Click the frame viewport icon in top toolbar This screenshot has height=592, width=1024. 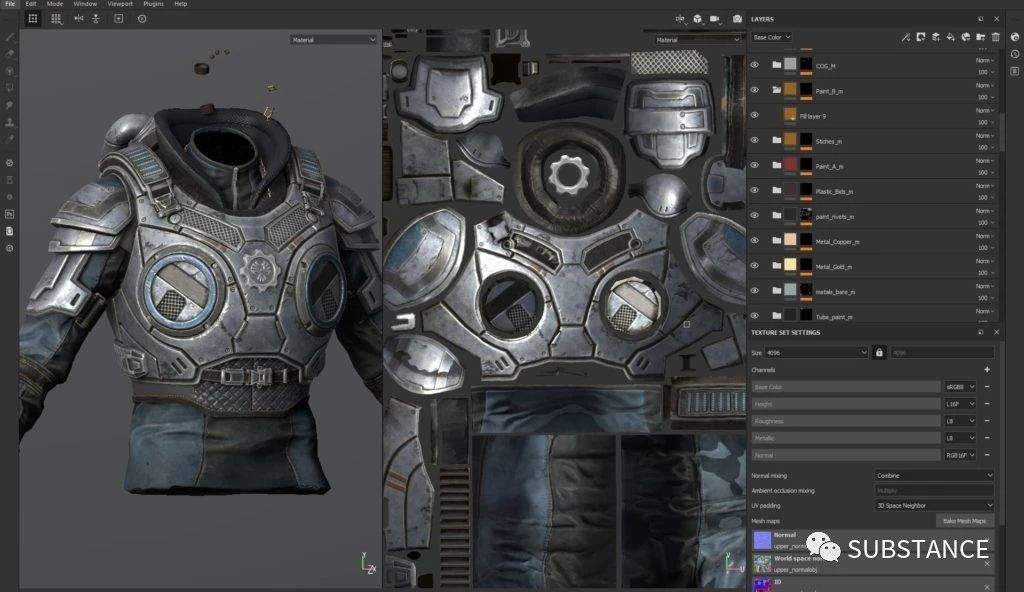119,19
